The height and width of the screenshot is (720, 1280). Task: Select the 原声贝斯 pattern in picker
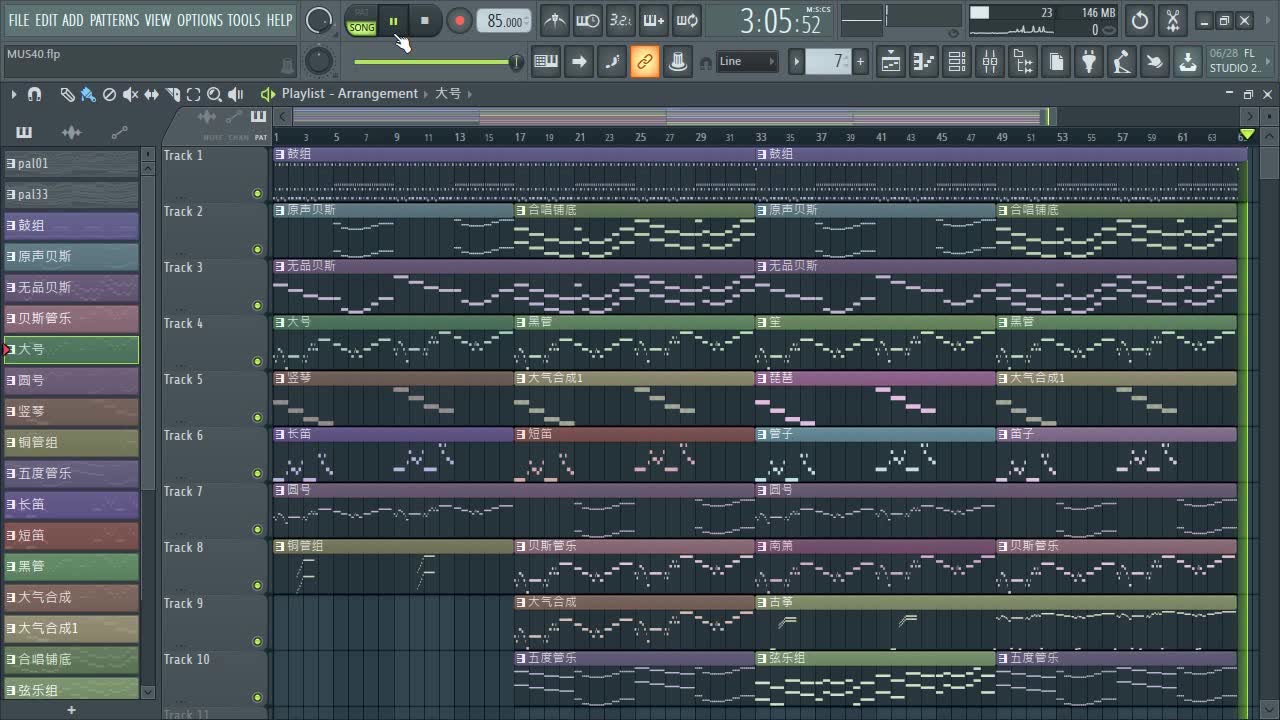coord(71,256)
